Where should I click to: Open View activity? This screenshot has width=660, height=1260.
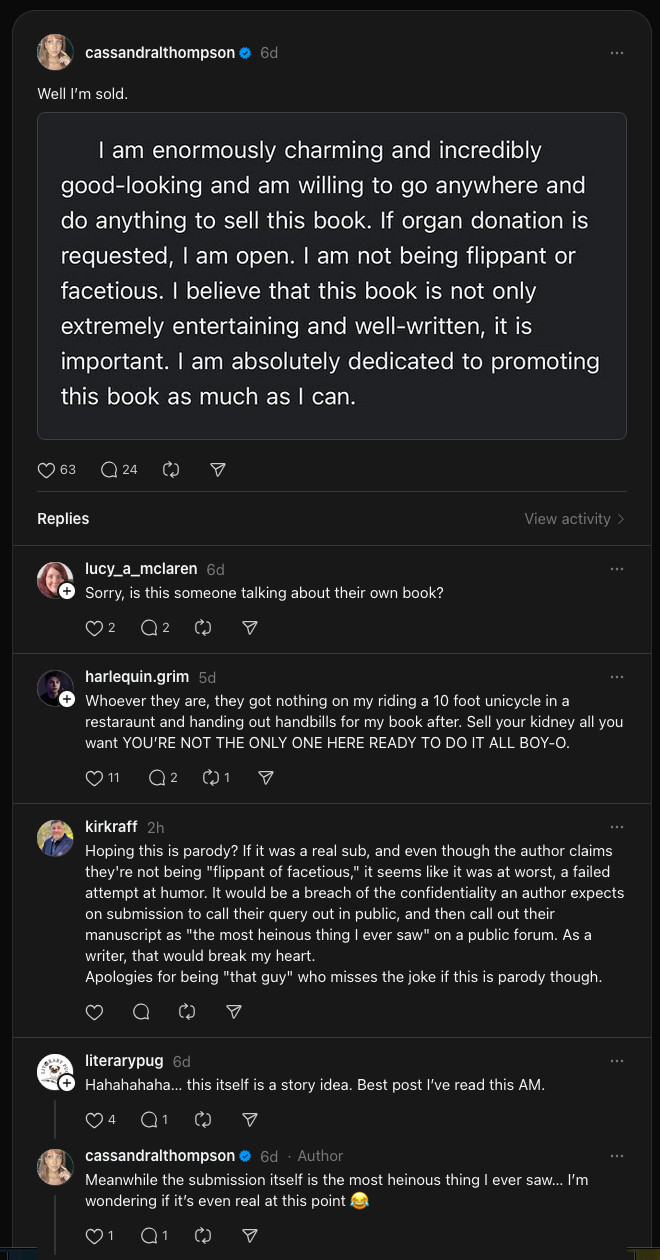click(575, 519)
